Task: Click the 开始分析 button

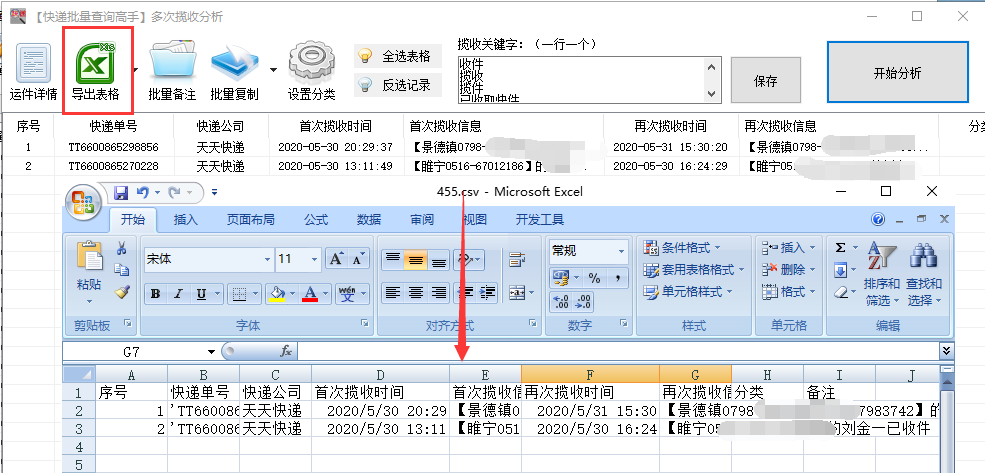Action: pos(898,72)
